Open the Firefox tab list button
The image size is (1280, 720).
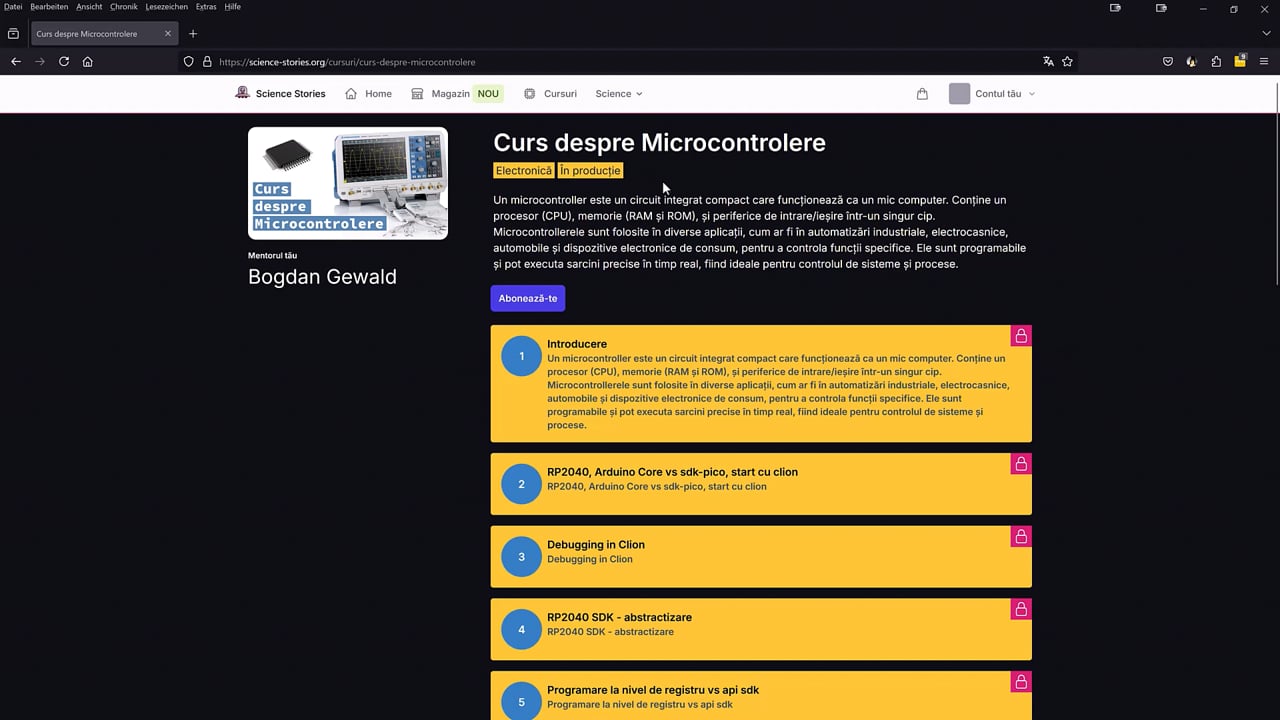(13, 34)
